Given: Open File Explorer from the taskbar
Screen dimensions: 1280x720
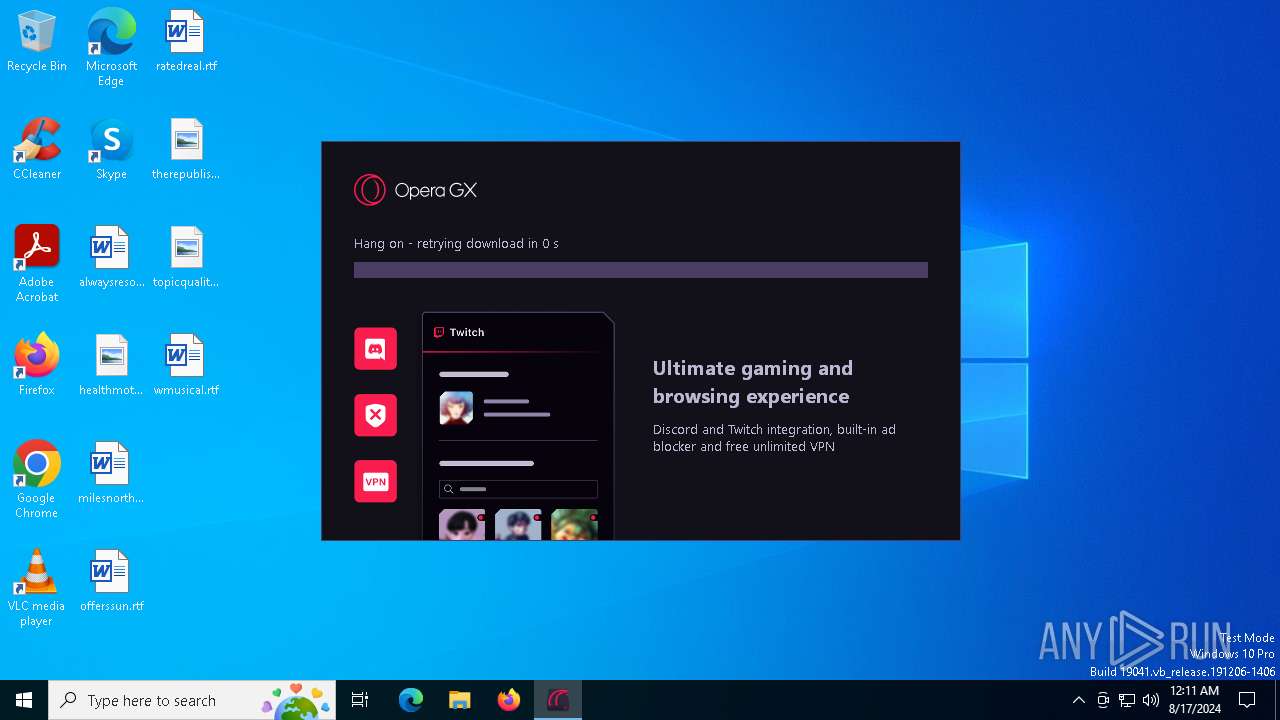Looking at the screenshot, I should [460, 700].
